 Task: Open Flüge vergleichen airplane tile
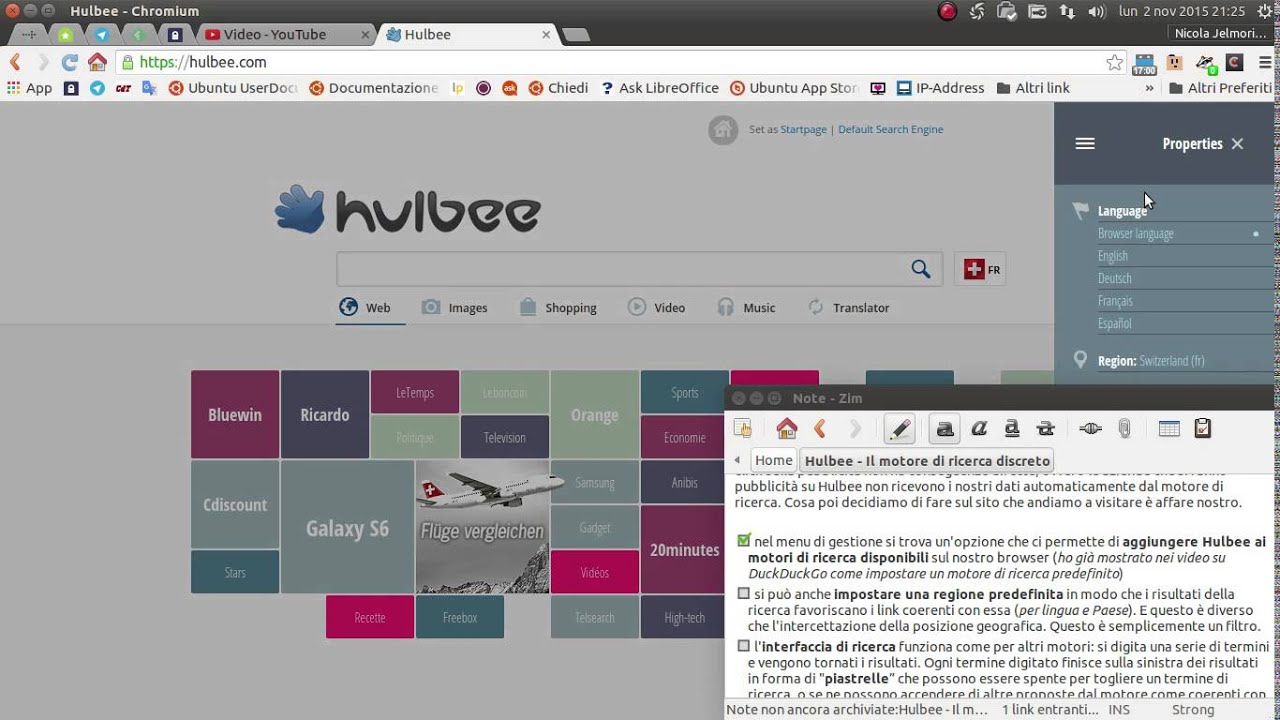(482, 527)
